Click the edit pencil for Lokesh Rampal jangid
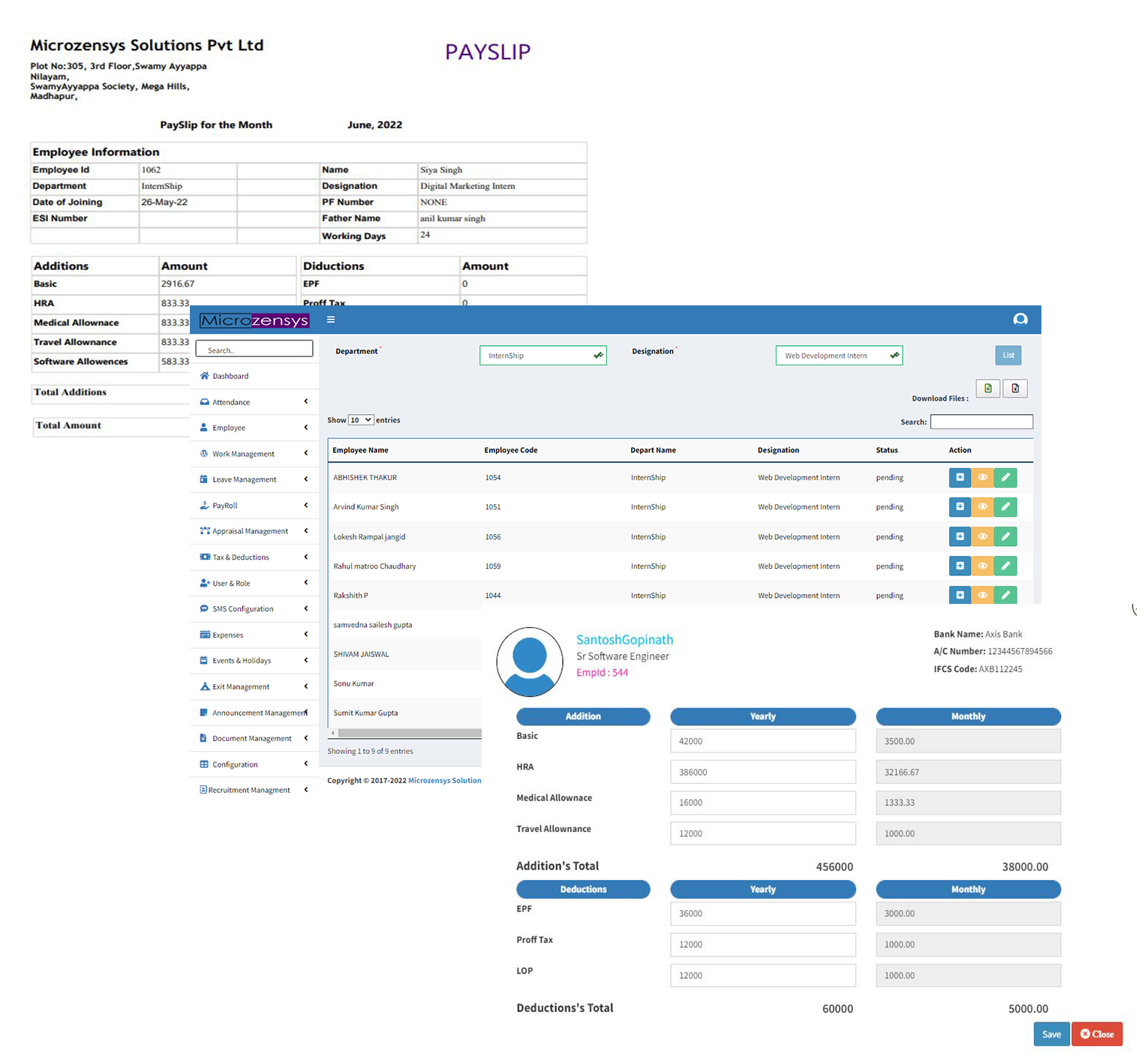Image resolution: width=1148 pixels, height=1060 pixels. [1005, 536]
